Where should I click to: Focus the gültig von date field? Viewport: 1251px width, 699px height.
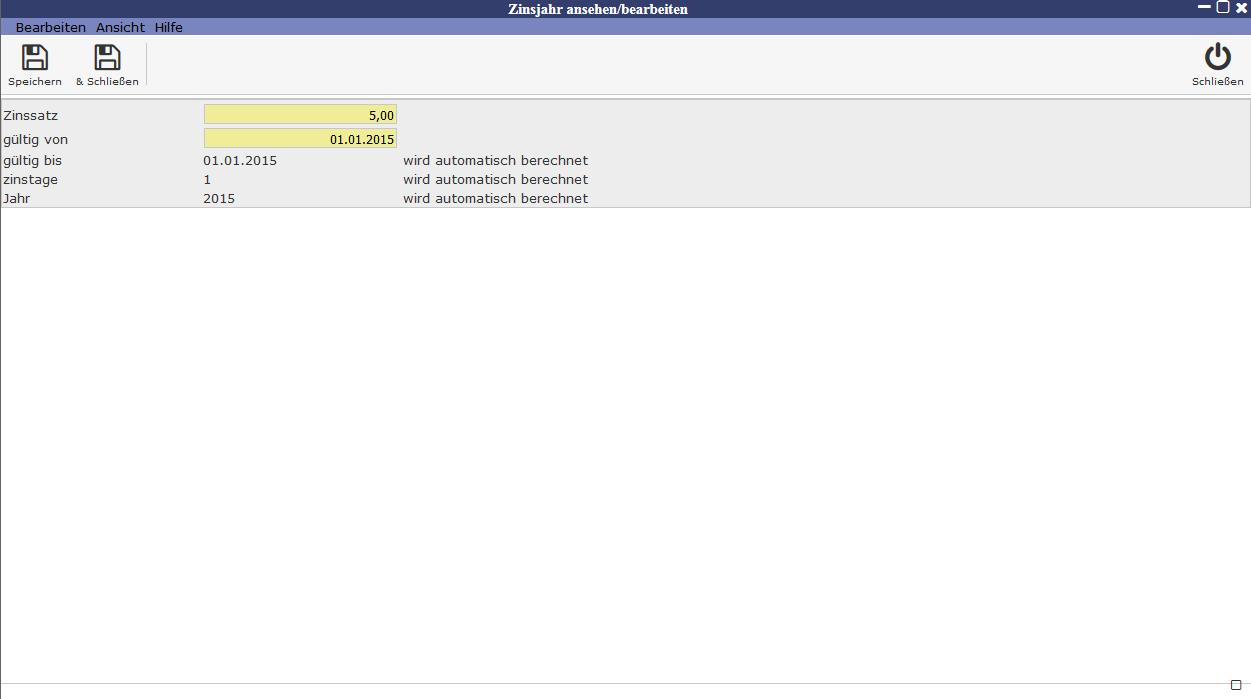[300, 139]
